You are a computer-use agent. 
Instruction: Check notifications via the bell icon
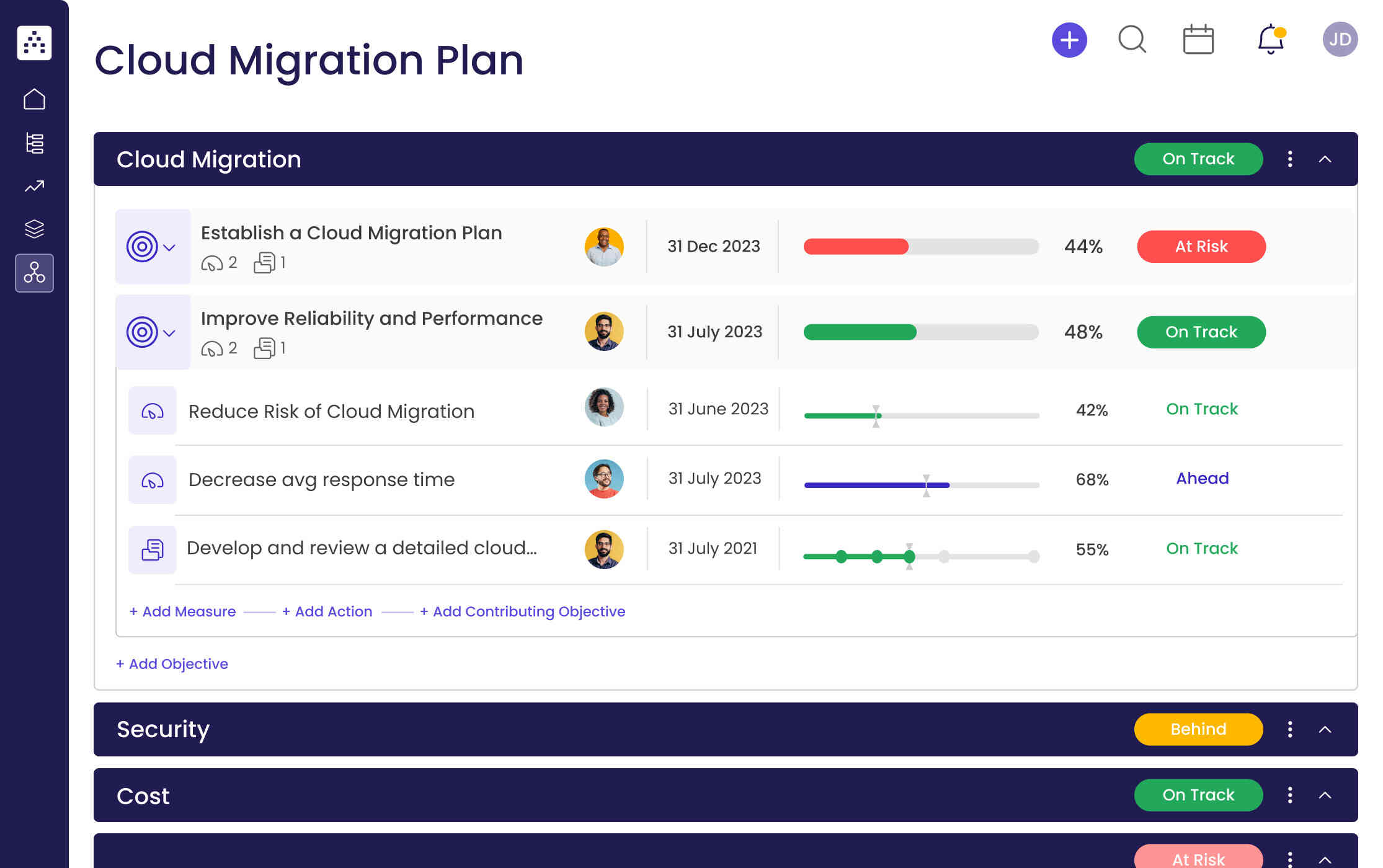click(x=1269, y=39)
